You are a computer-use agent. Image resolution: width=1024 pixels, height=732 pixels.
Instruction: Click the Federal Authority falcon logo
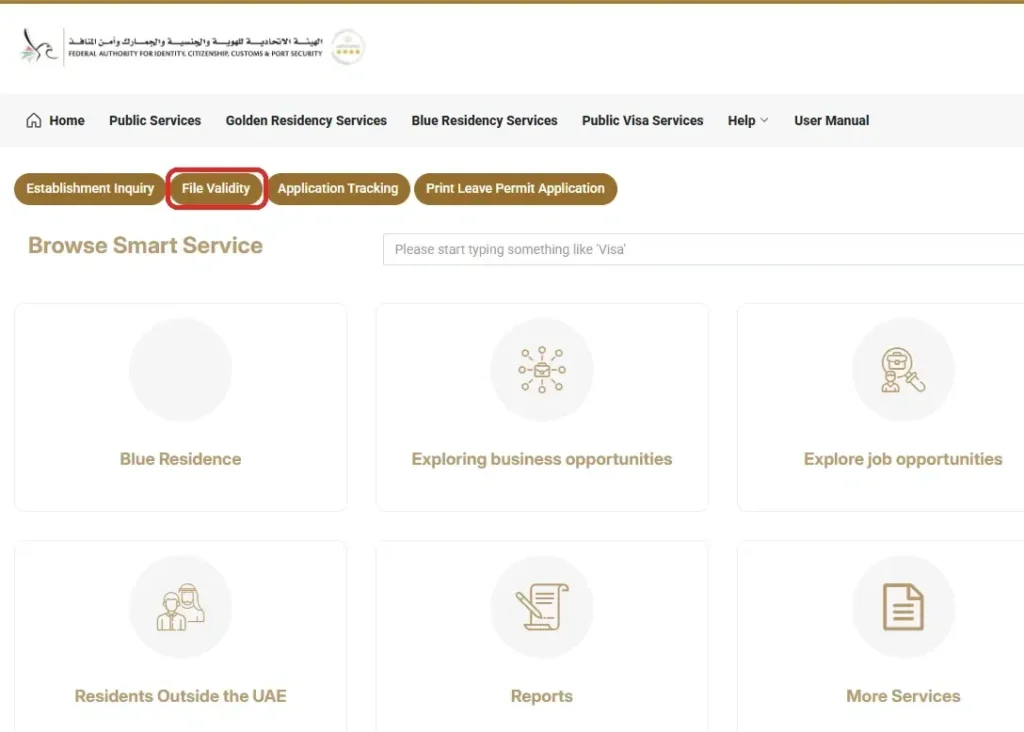[39, 46]
